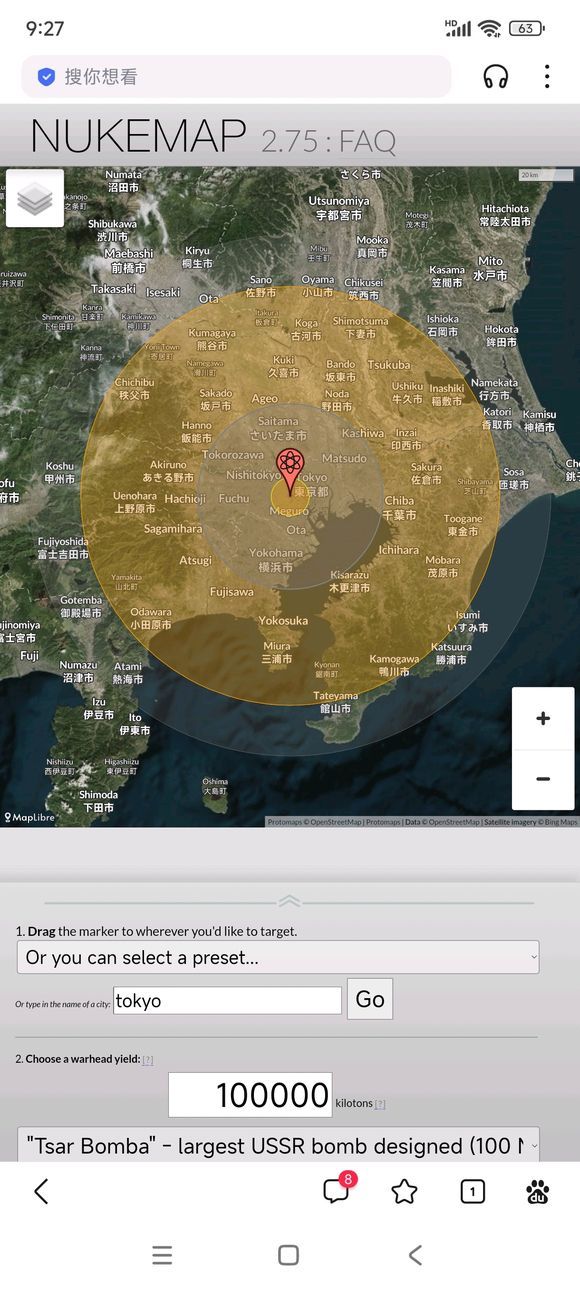Click the Go button
580x1289 pixels.
coord(370,999)
